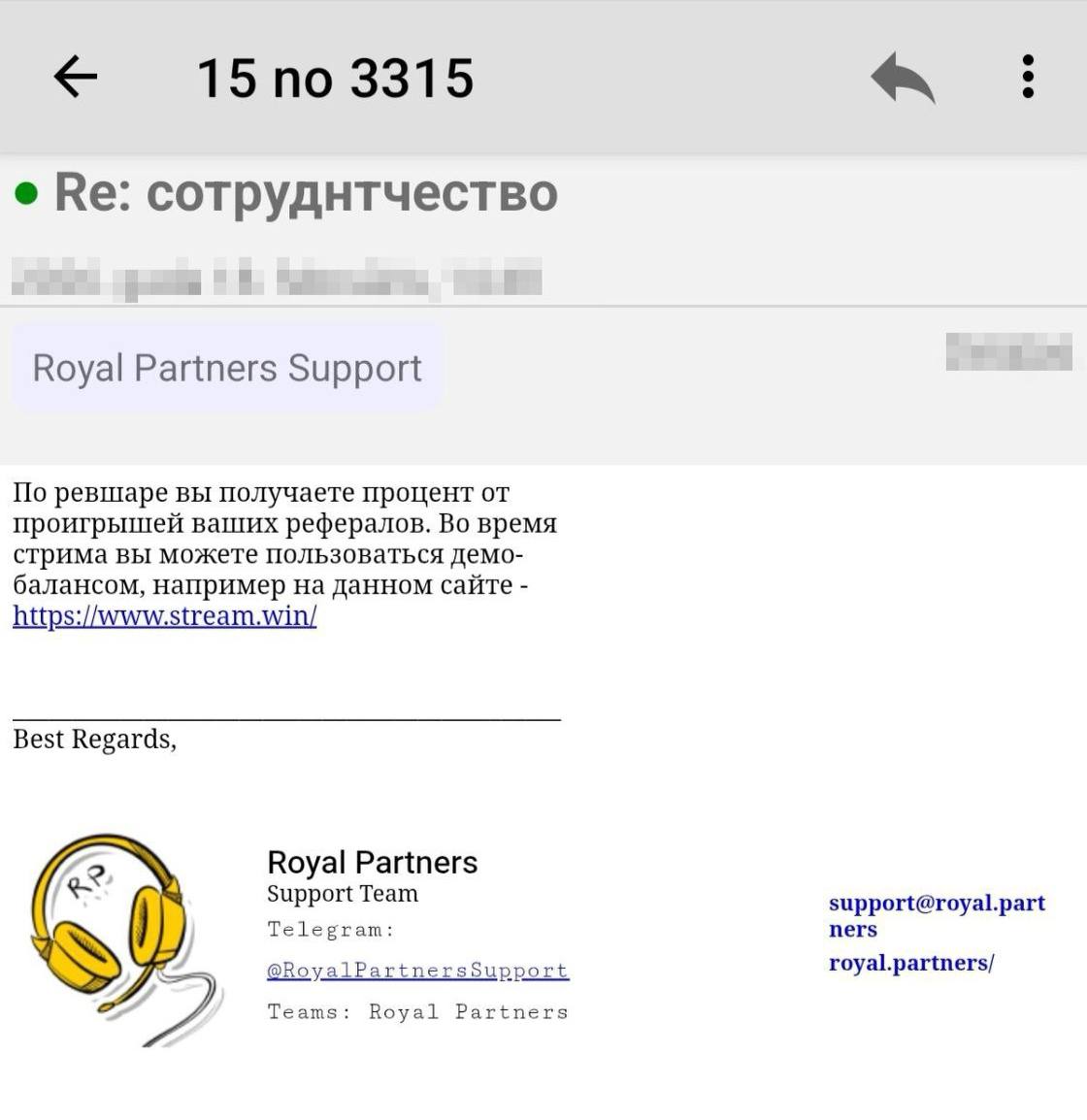1087x1120 pixels.
Task: Click the 'Best Regards,' signature text
Action: pyautogui.click(x=95, y=740)
